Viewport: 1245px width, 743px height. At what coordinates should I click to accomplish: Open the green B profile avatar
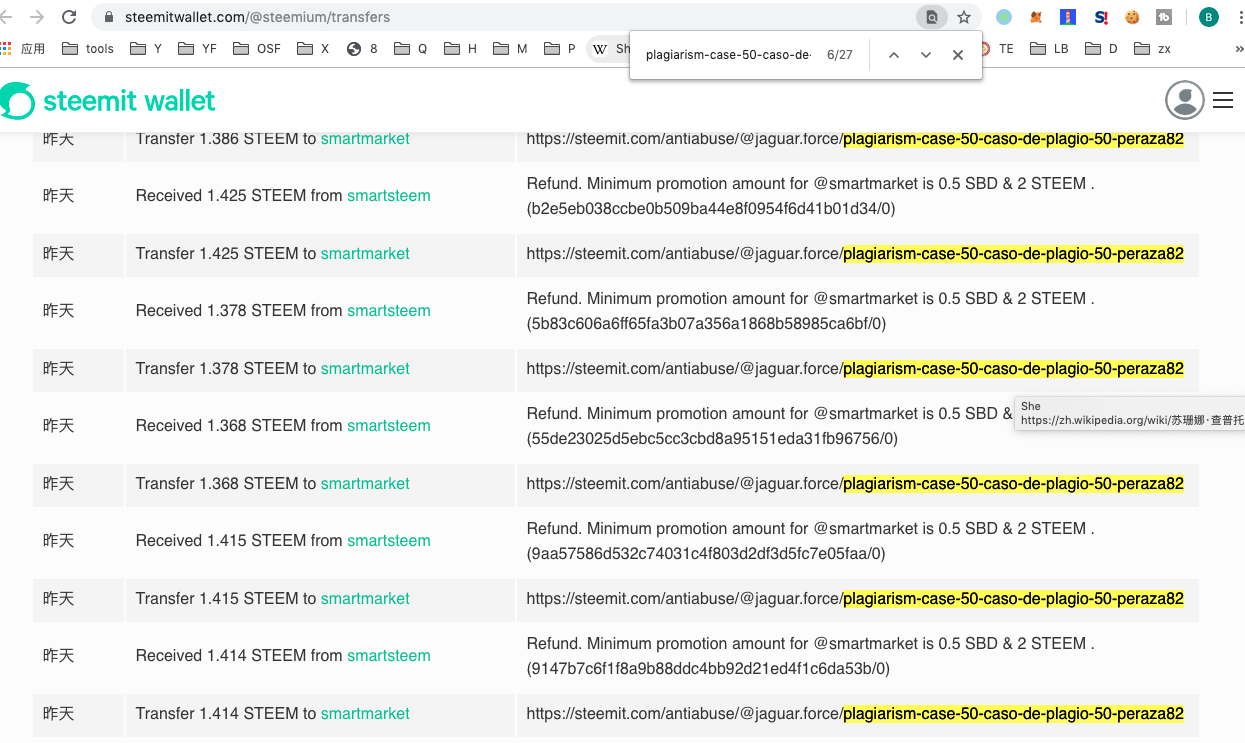[x=1209, y=17]
